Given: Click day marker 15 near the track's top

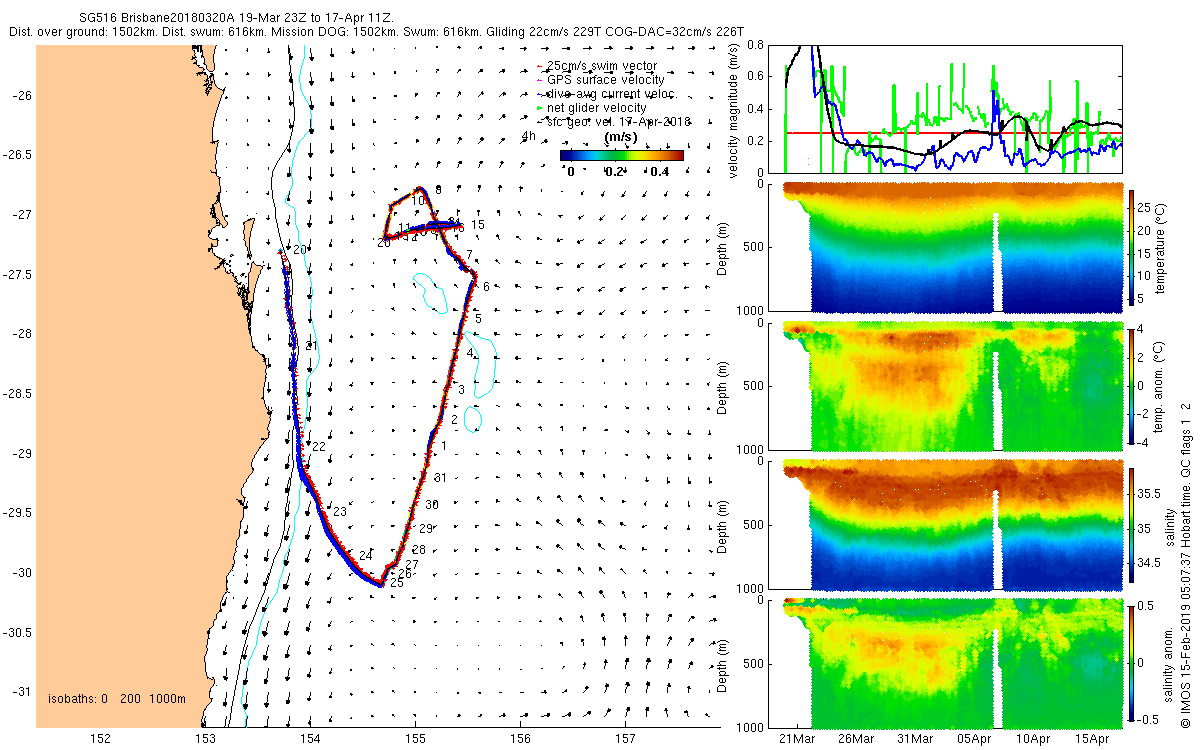Looking at the screenshot, I should tap(478, 225).
